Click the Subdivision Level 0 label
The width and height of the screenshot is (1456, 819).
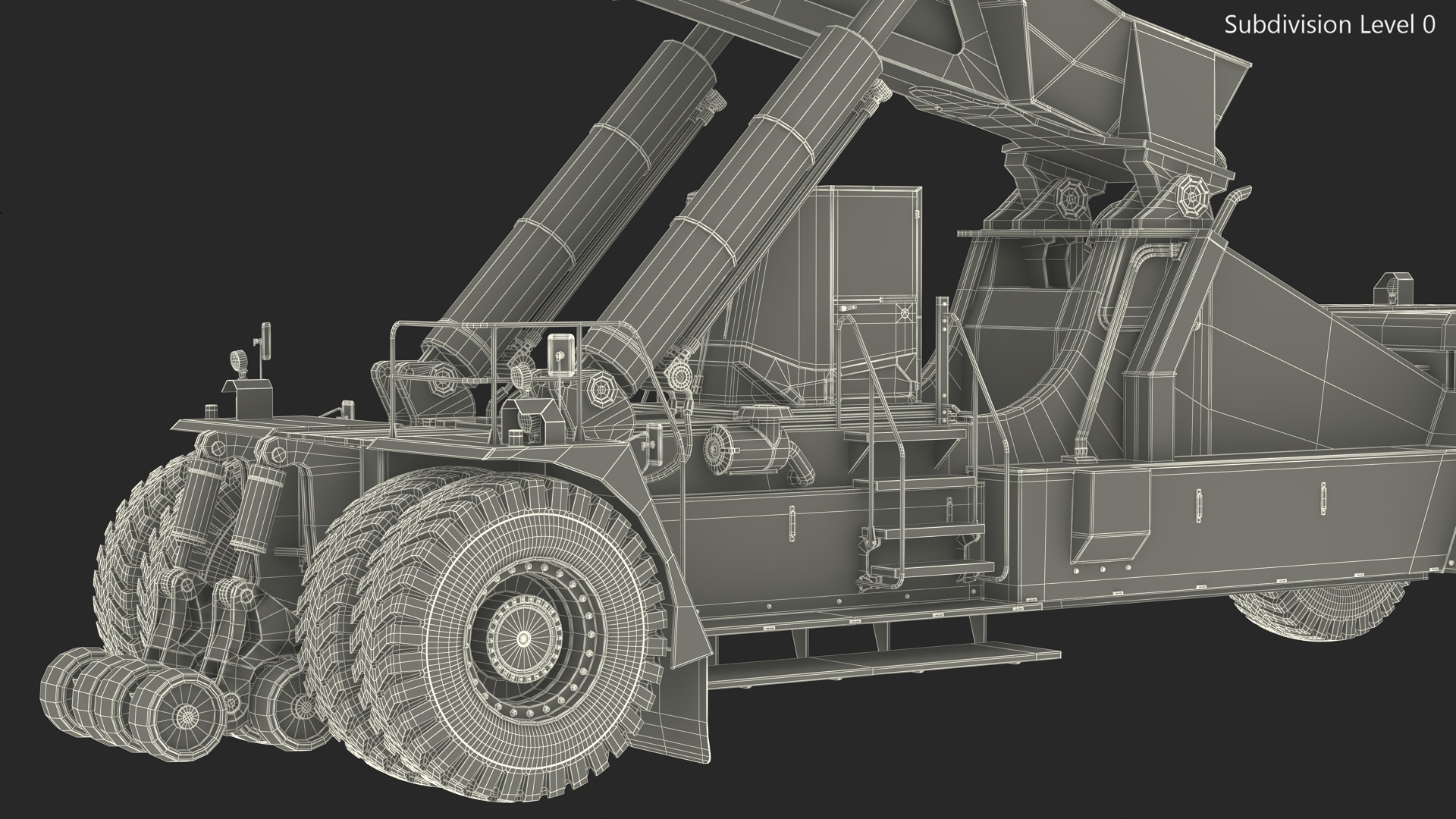coord(1329,25)
